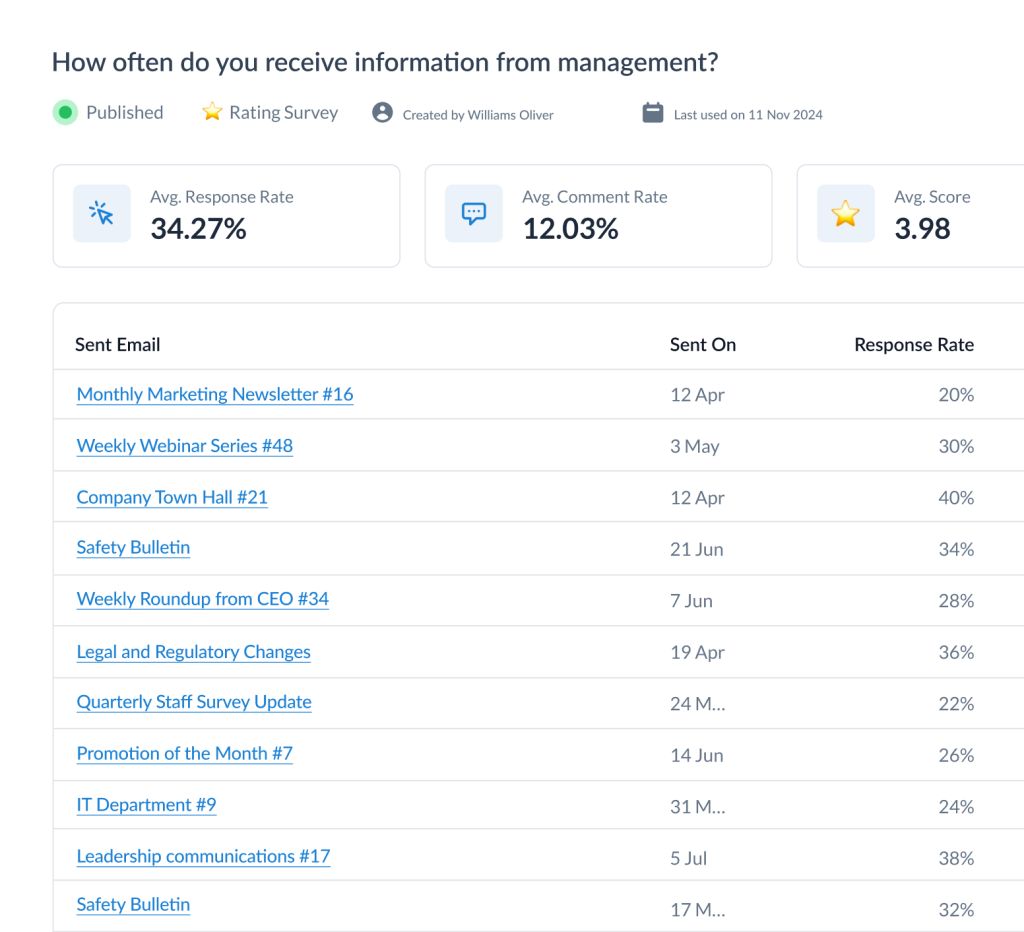The height and width of the screenshot is (932, 1024).
Task: Open the Quarterly Staff Survey Update email
Action: pyautogui.click(x=193, y=702)
